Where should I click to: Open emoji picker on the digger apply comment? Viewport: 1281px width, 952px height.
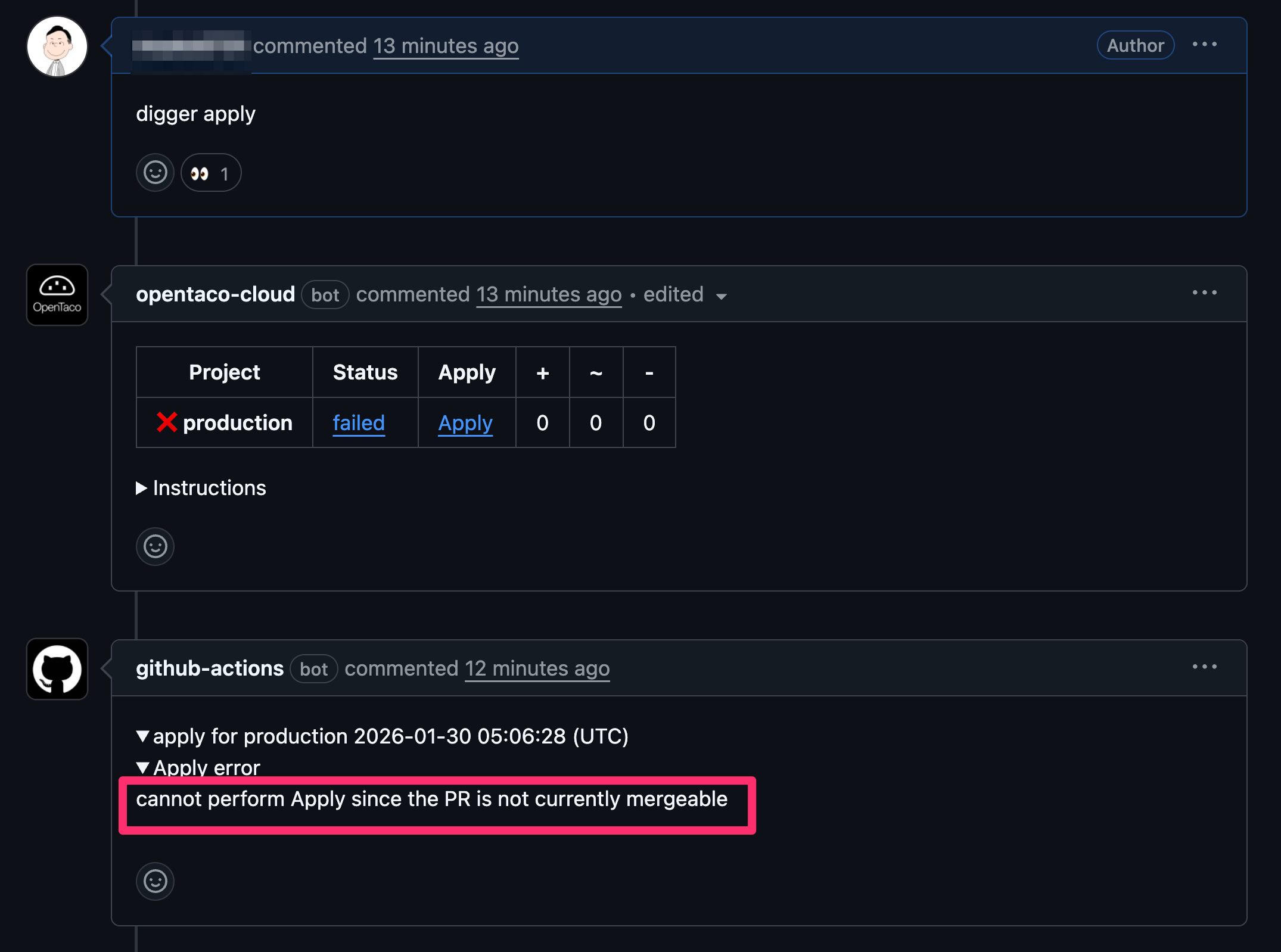(155, 172)
